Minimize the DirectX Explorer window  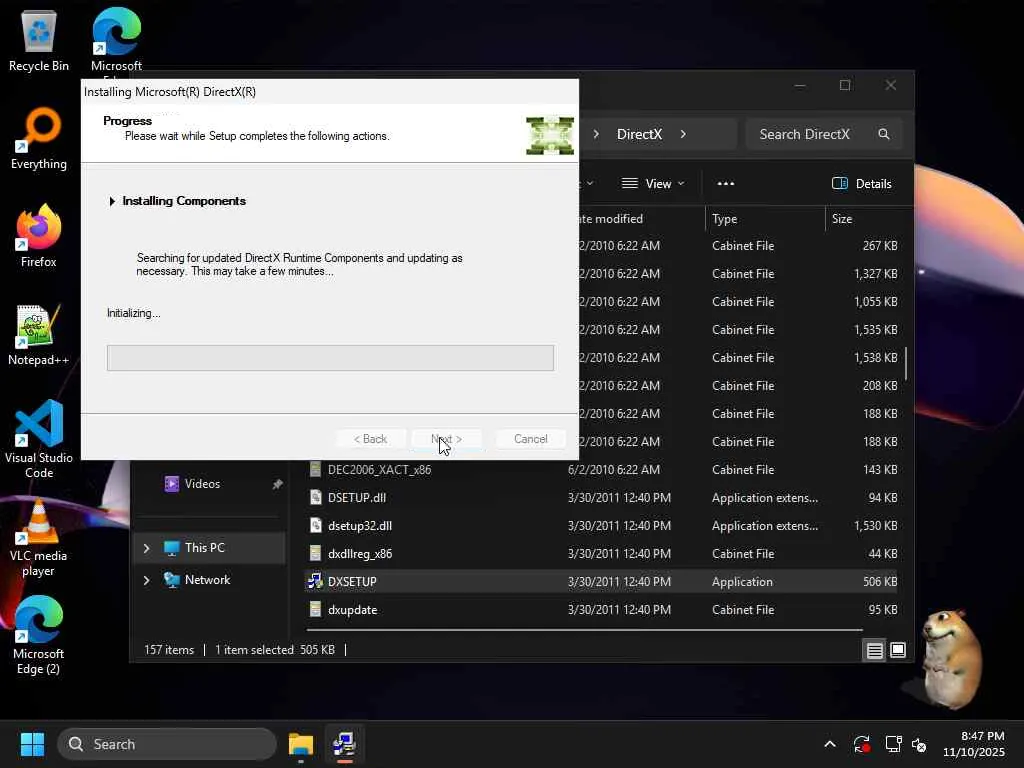[800, 86]
